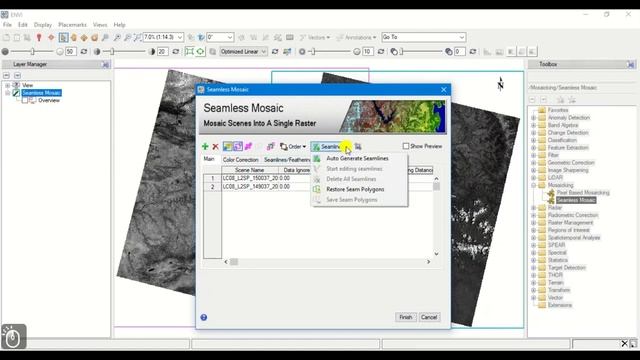Reset the sharpen value refresh icon
Viewport: 640px width, 360px height.
click(x=381, y=52)
